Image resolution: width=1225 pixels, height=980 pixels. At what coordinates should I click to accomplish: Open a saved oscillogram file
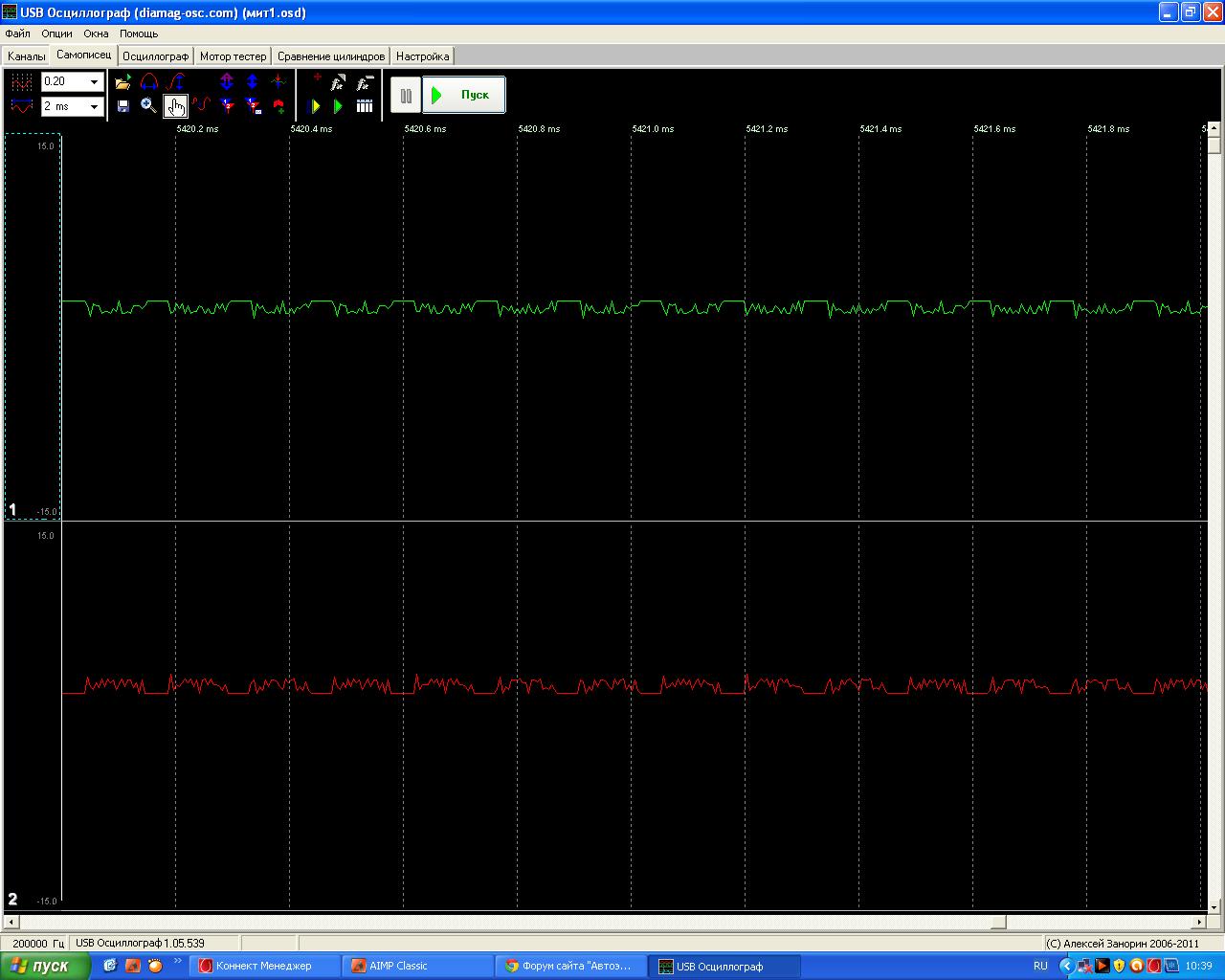point(122,82)
